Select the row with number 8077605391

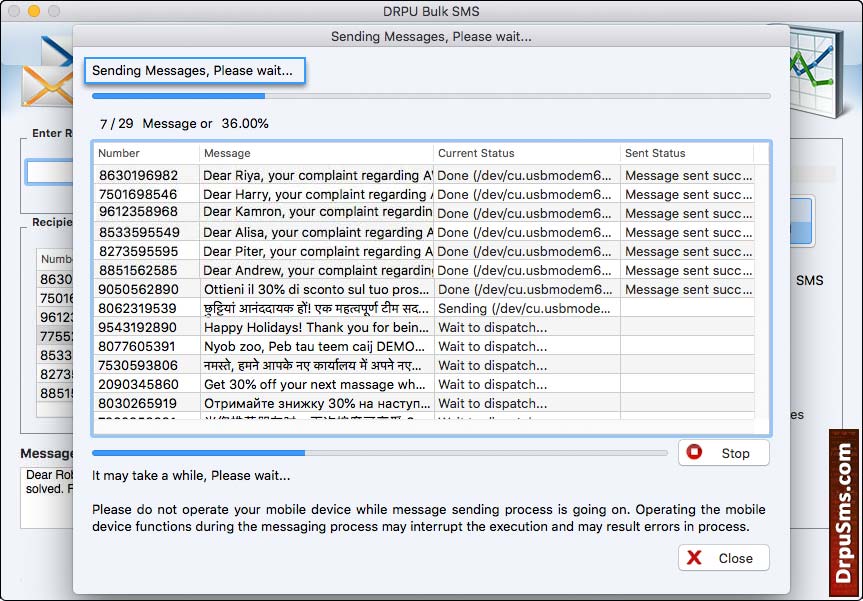click(x=424, y=346)
